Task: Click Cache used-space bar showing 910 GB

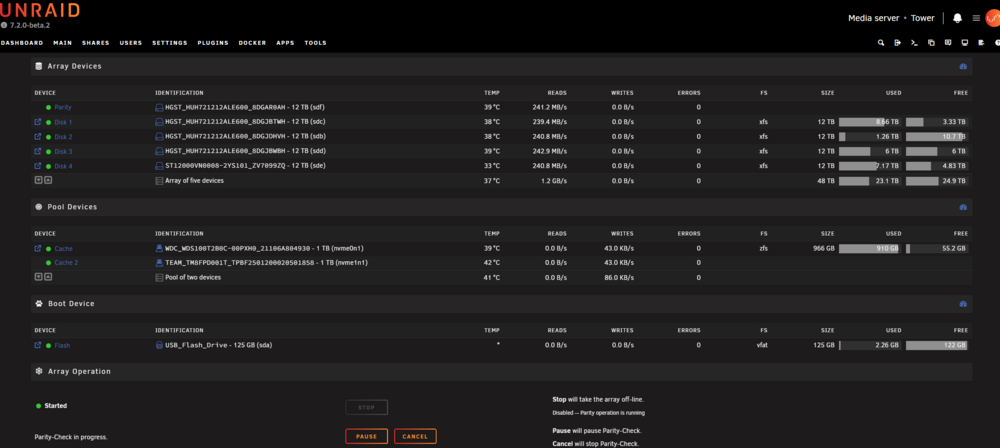Action: click(x=870, y=248)
